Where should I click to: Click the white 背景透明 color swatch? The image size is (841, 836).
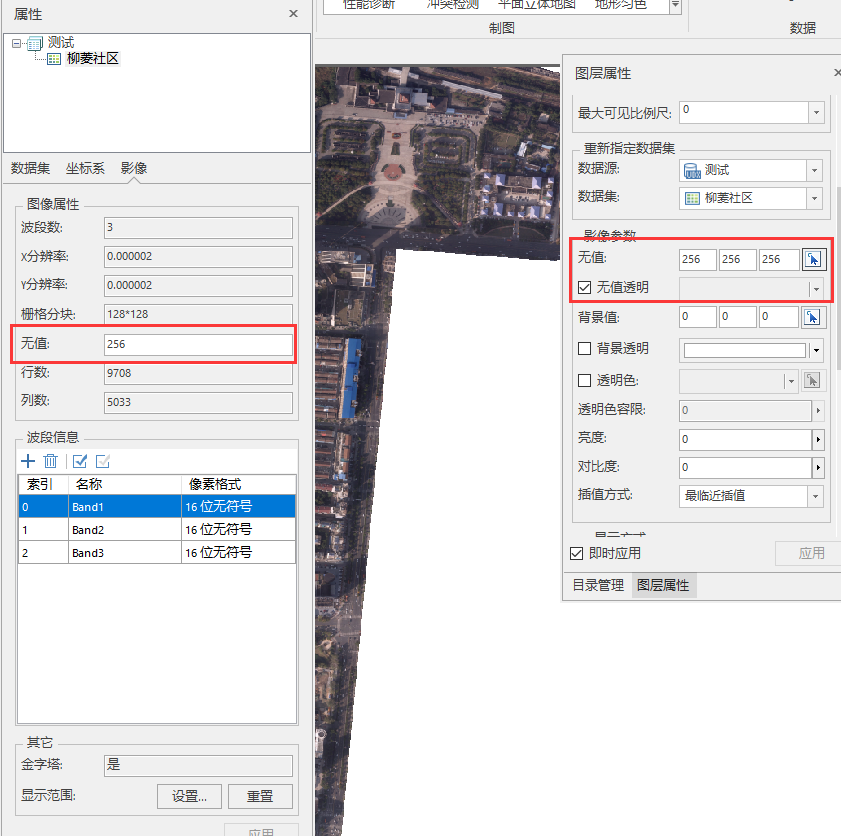click(x=745, y=350)
